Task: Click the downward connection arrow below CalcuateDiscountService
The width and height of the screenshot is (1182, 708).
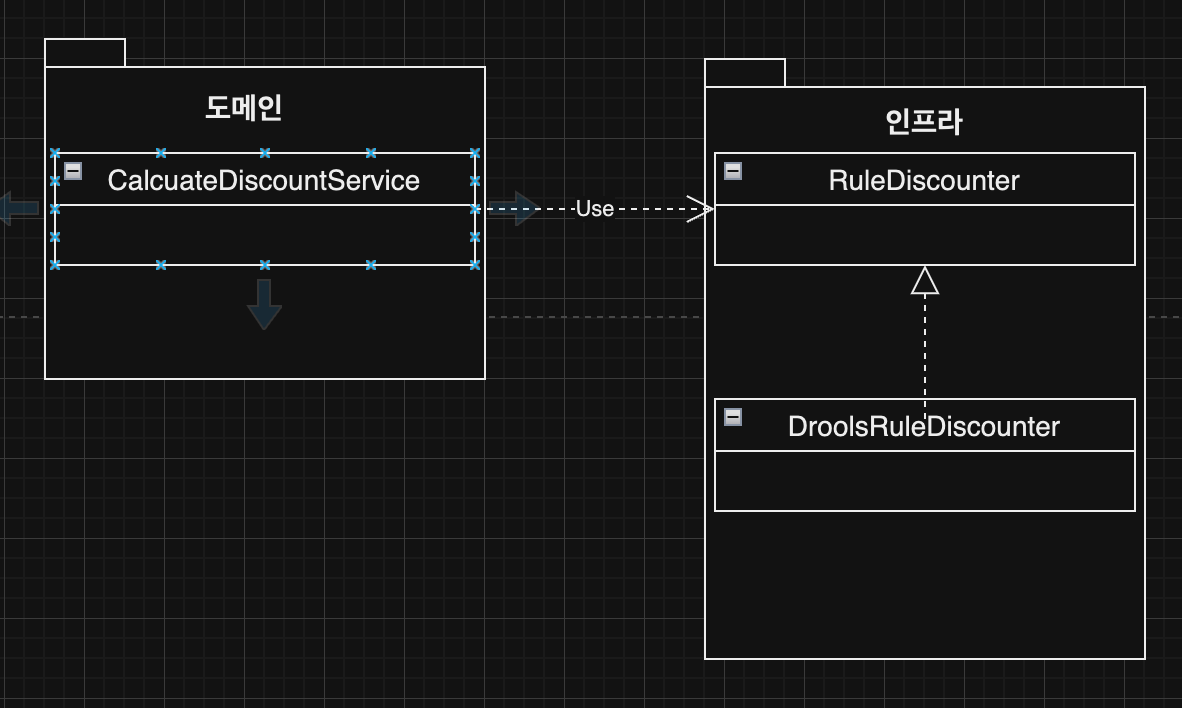Action: click(265, 305)
